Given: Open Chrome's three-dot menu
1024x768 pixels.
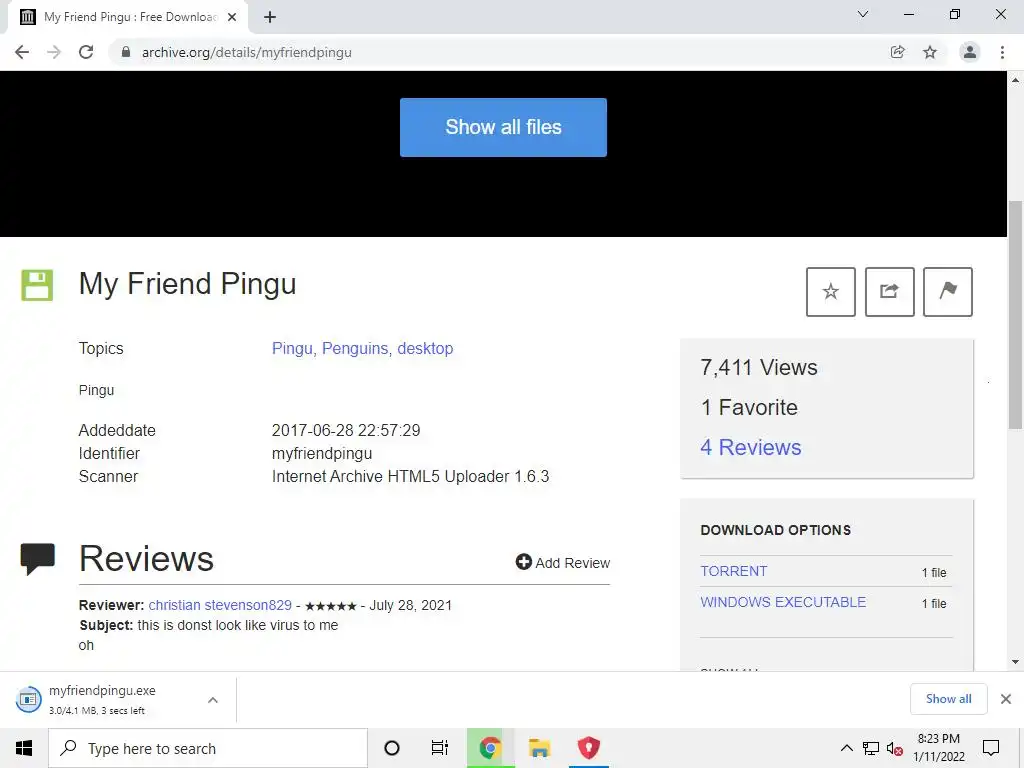Looking at the screenshot, I should [x=1002, y=52].
